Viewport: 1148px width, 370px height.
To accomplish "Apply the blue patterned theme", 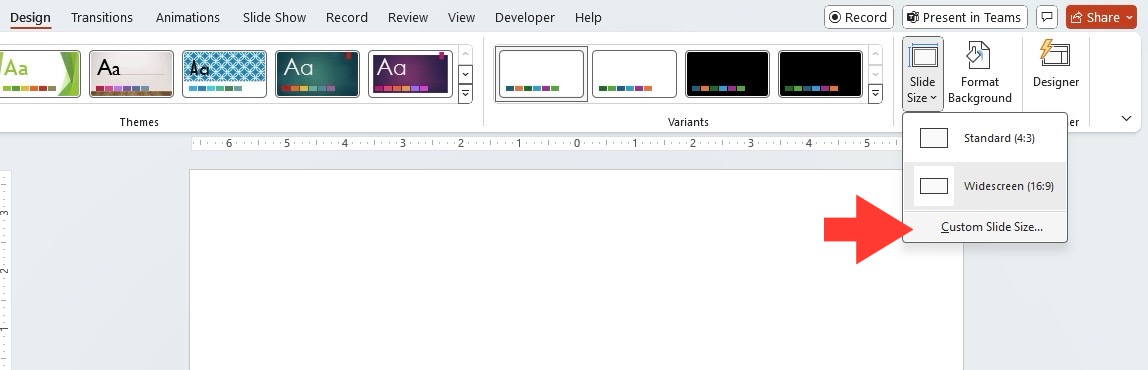I will [224, 74].
